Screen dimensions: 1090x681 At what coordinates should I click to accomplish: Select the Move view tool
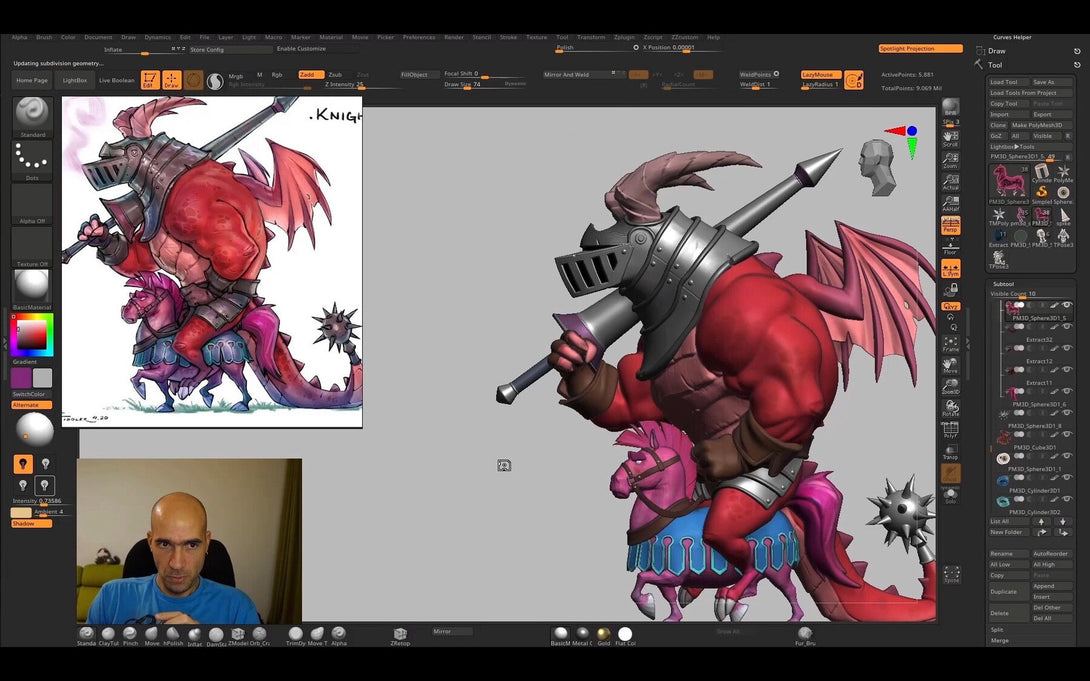(x=950, y=366)
